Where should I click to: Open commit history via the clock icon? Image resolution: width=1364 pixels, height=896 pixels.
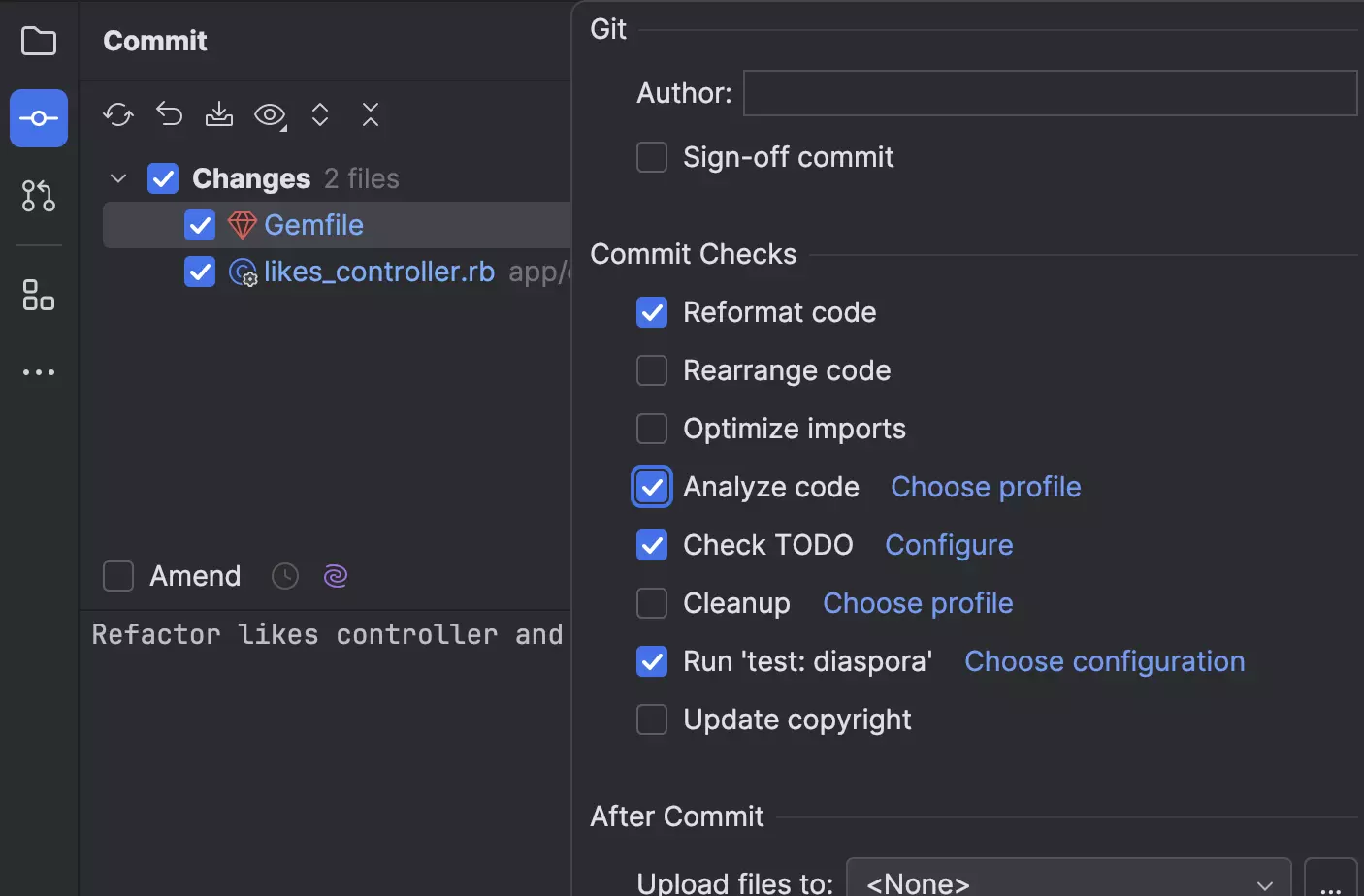click(284, 575)
